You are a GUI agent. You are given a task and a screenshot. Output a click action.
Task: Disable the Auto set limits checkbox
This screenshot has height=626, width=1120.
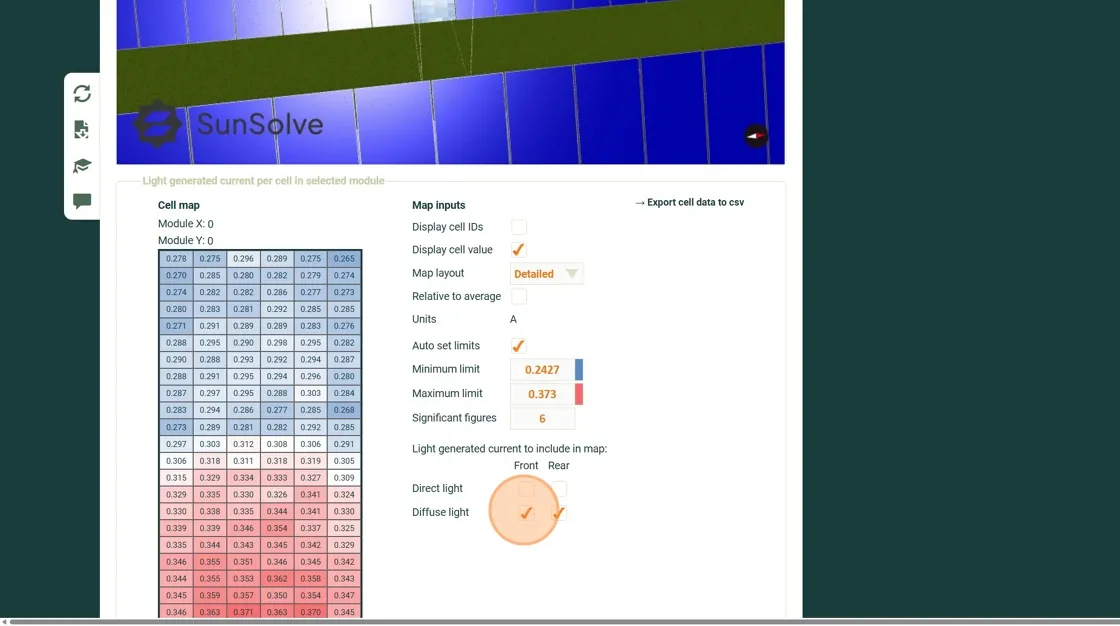pyautogui.click(x=518, y=346)
